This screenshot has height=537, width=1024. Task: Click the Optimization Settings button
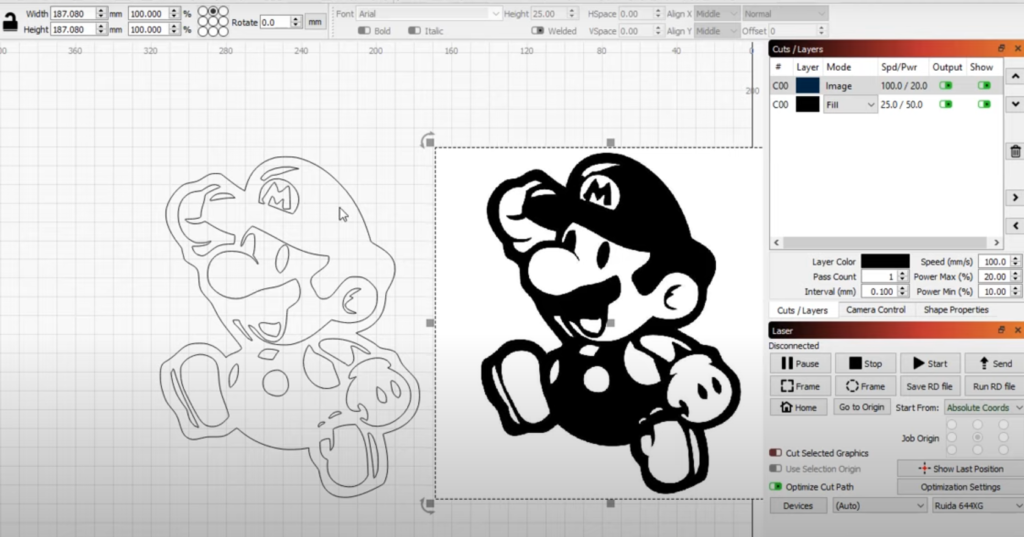[959, 487]
